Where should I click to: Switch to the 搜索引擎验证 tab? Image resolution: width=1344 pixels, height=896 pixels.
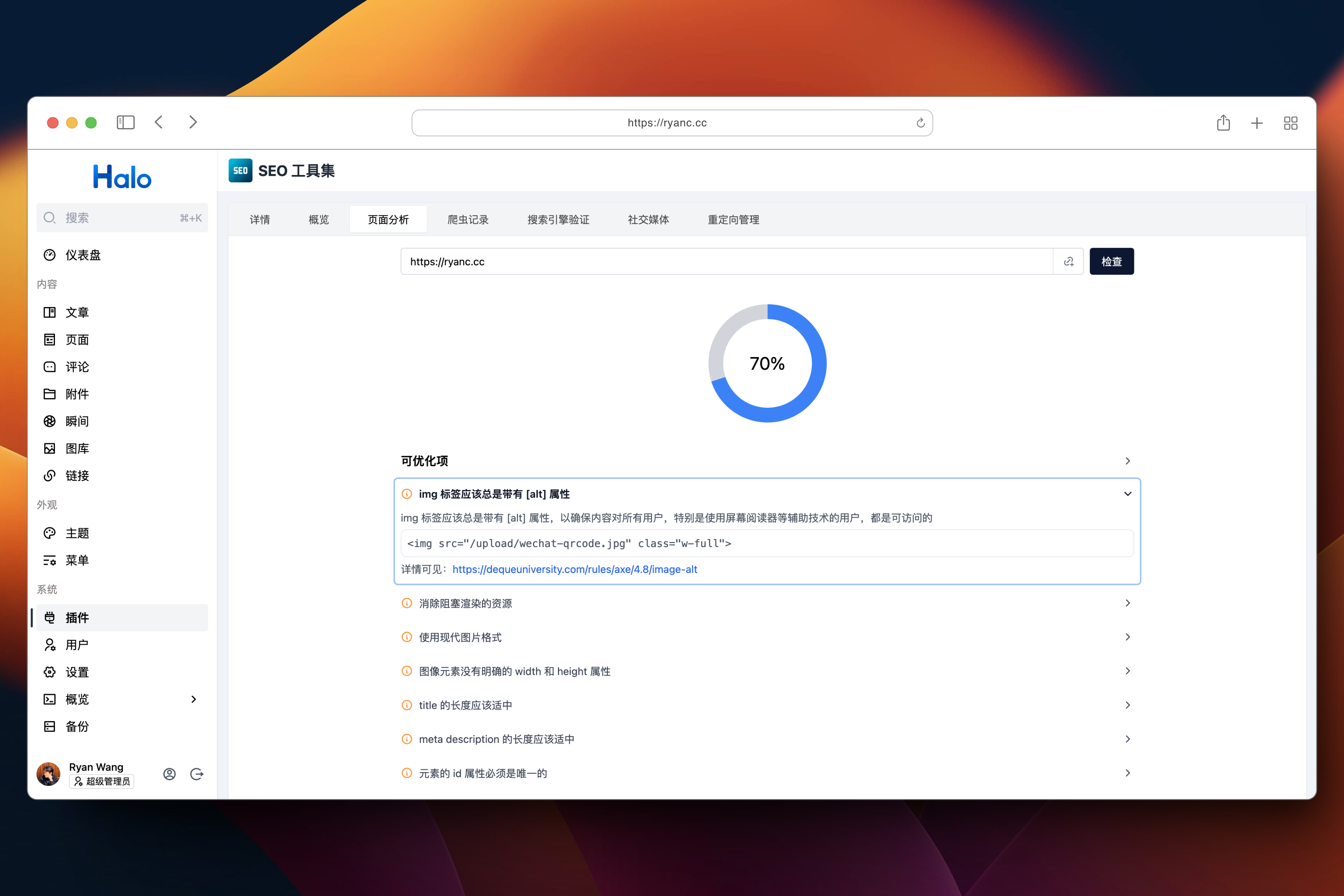[x=558, y=219]
